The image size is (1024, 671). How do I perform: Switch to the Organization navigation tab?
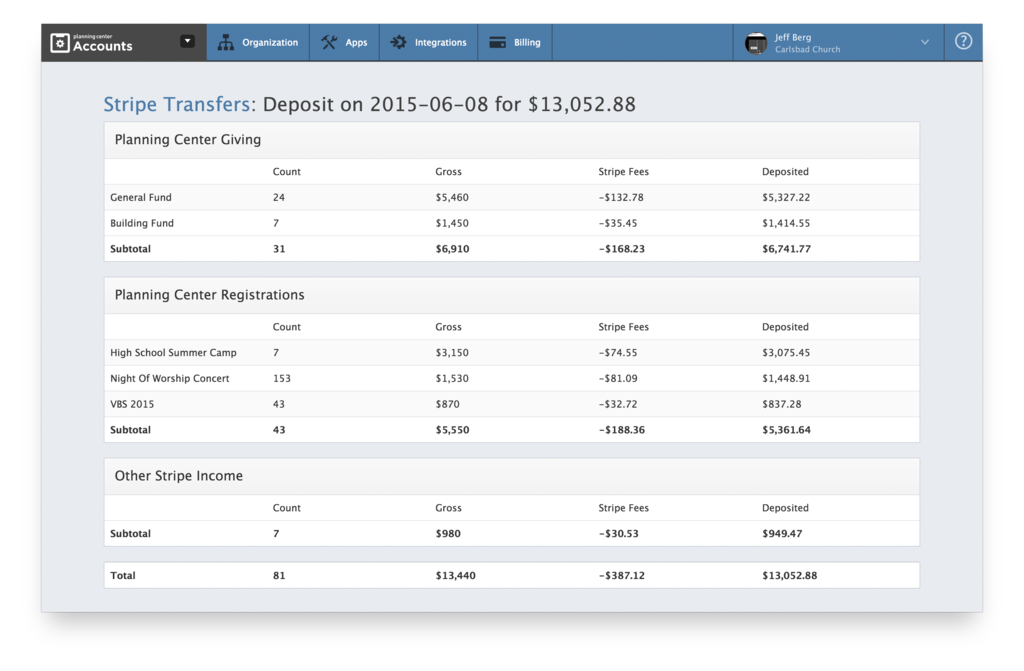click(257, 42)
